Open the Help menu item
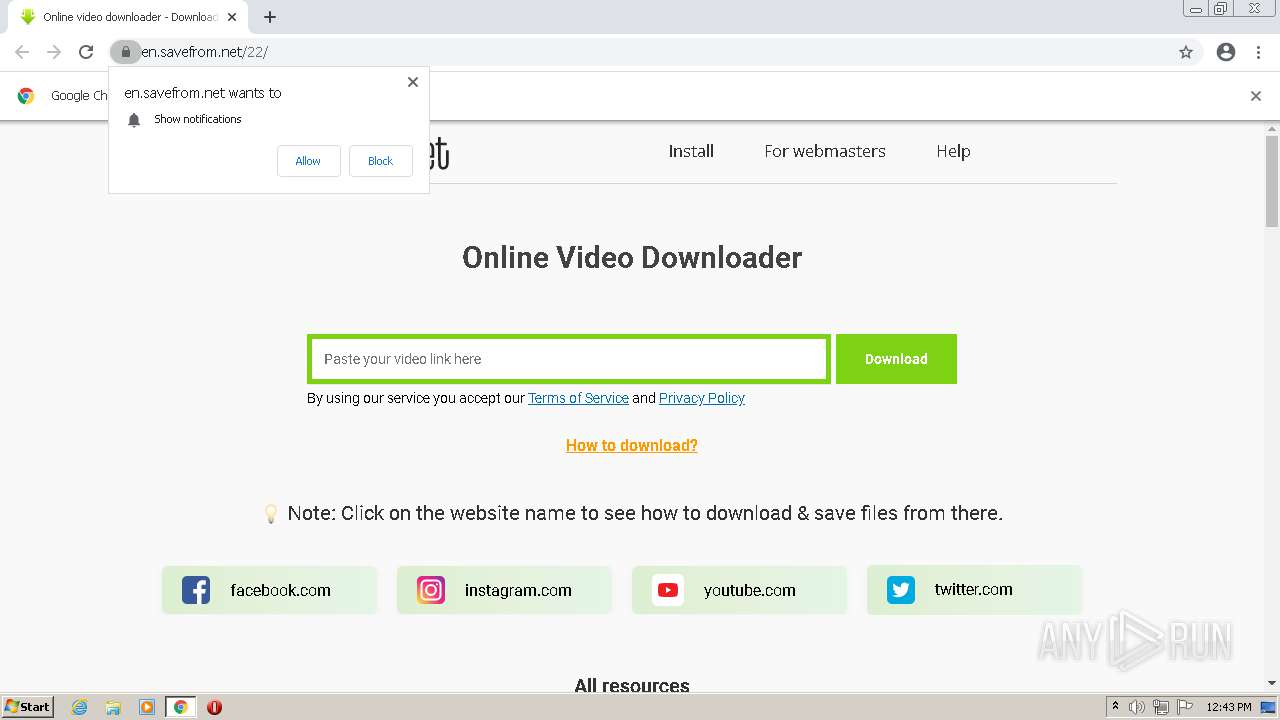This screenshot has height=720, width=1280. [953, 151]
